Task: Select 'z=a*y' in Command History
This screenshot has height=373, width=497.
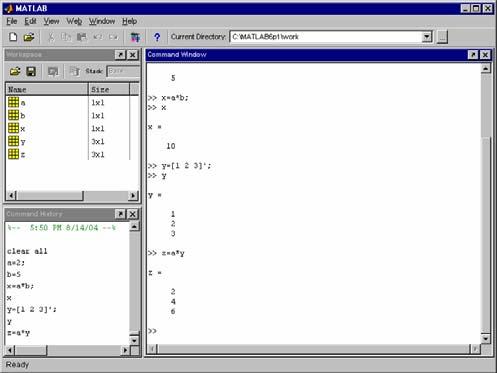Action: [18, 333]
